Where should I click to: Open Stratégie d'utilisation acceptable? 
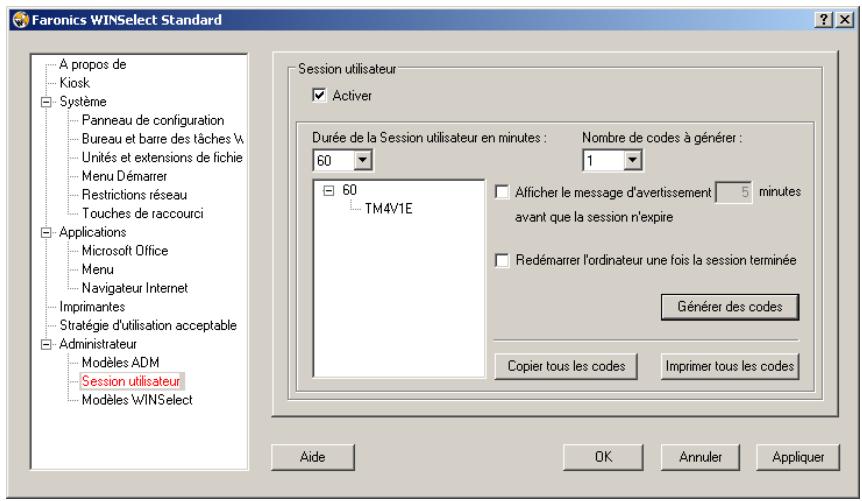click(x=148, y=326)
